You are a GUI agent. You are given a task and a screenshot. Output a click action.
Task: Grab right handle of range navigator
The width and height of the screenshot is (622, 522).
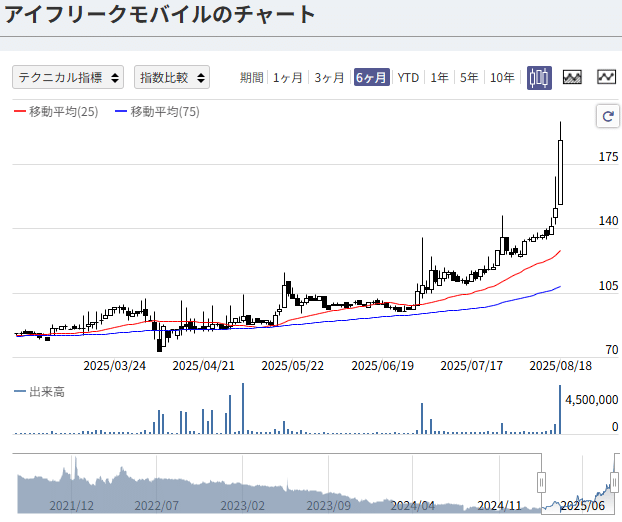[614, 483]
